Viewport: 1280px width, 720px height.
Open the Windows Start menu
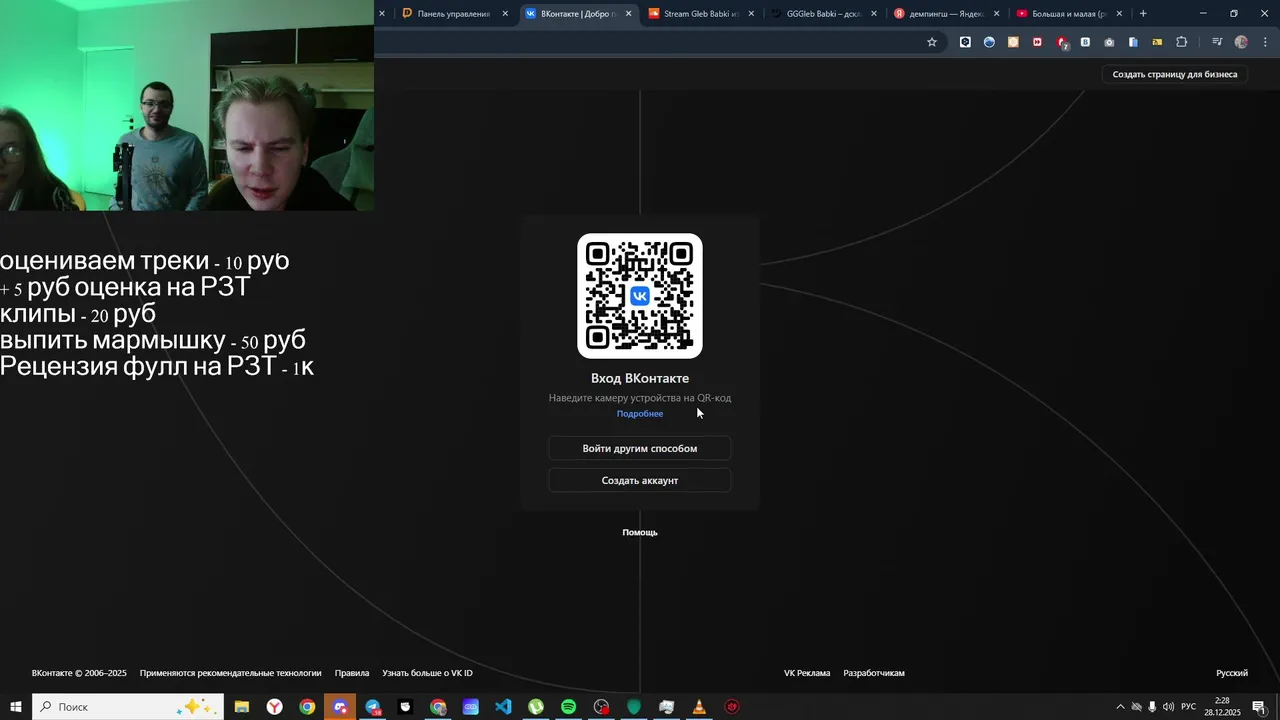click(x=16, y=707)
